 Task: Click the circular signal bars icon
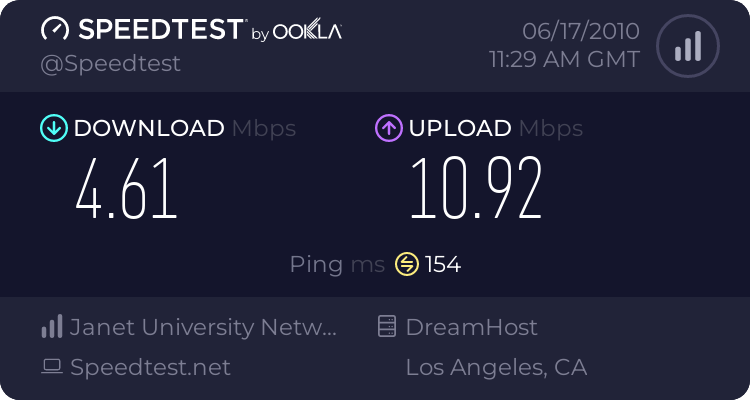point(688,46)
